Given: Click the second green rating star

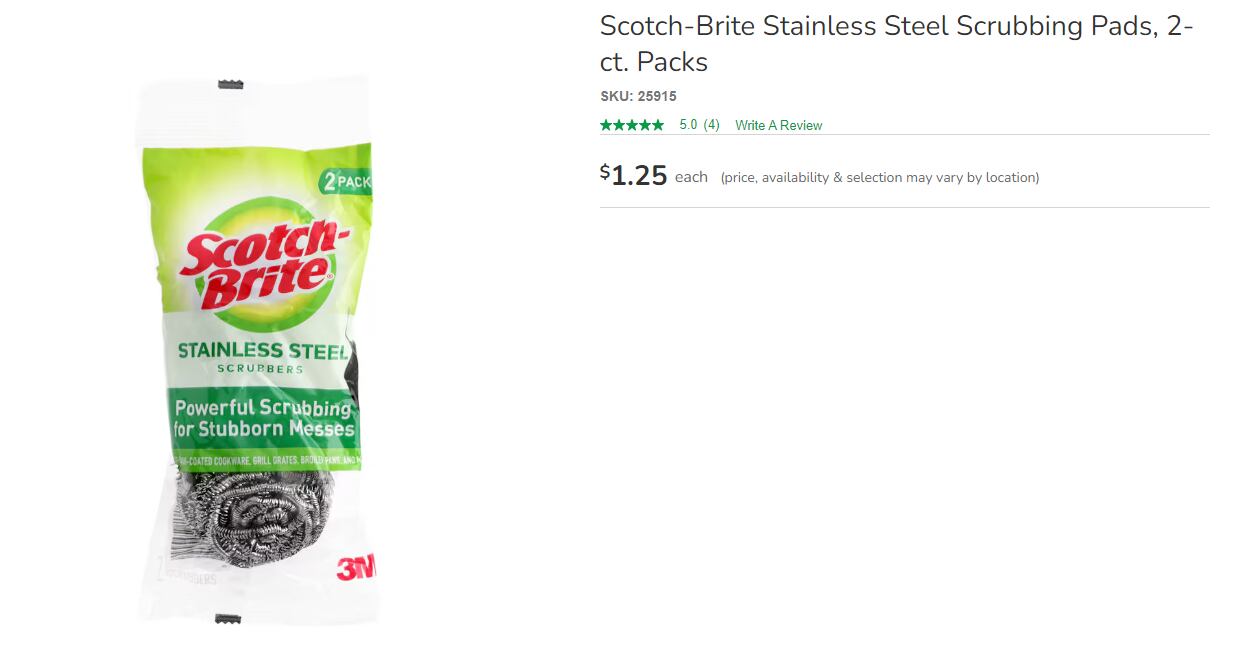Looking at the screenshot, I should (619, 124).
